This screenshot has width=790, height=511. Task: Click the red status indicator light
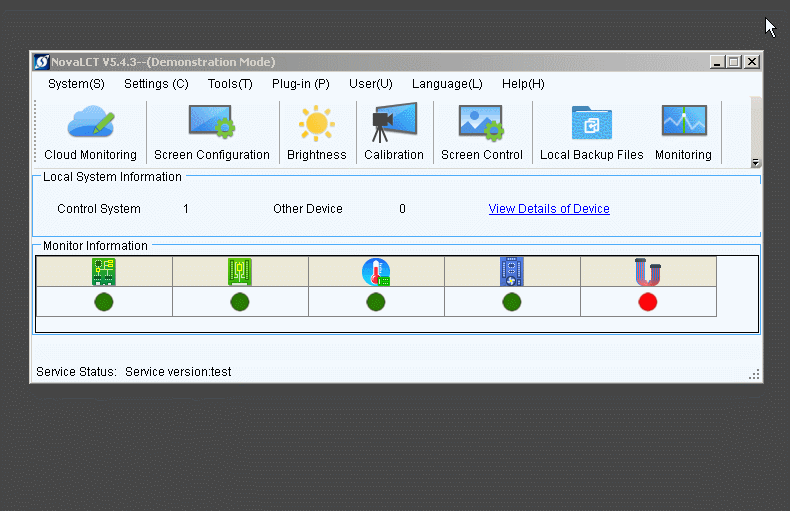coord(648,302)
